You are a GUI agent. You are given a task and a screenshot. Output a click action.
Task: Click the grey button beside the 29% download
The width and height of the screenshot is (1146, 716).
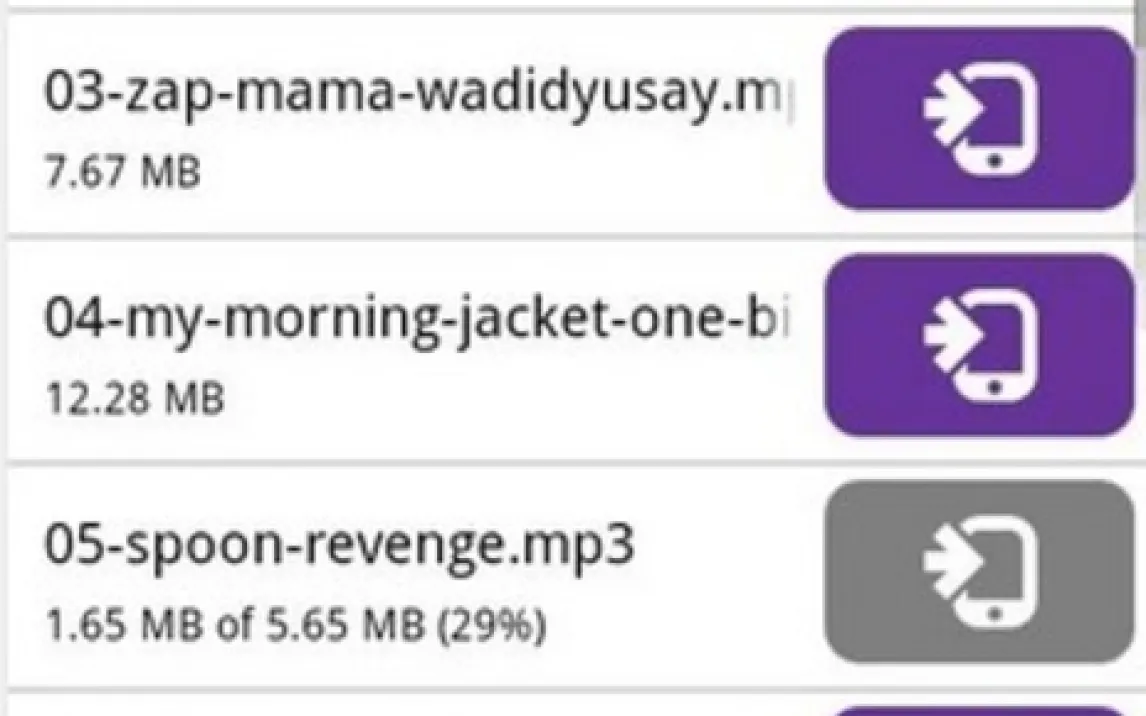[979, 572]
